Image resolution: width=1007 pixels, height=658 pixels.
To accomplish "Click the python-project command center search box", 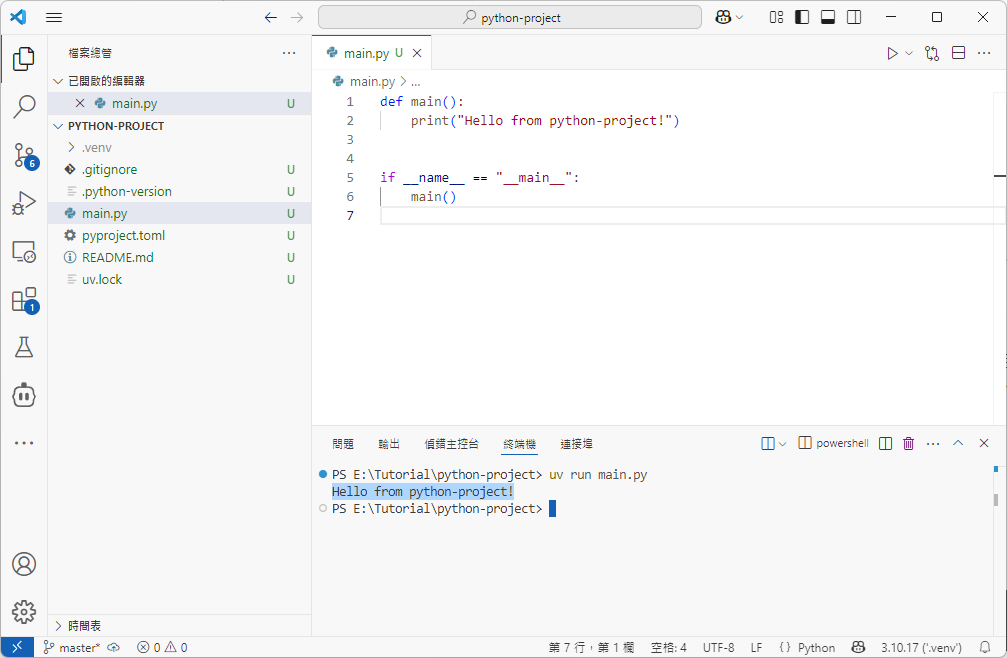I will [x=509, y=17].
